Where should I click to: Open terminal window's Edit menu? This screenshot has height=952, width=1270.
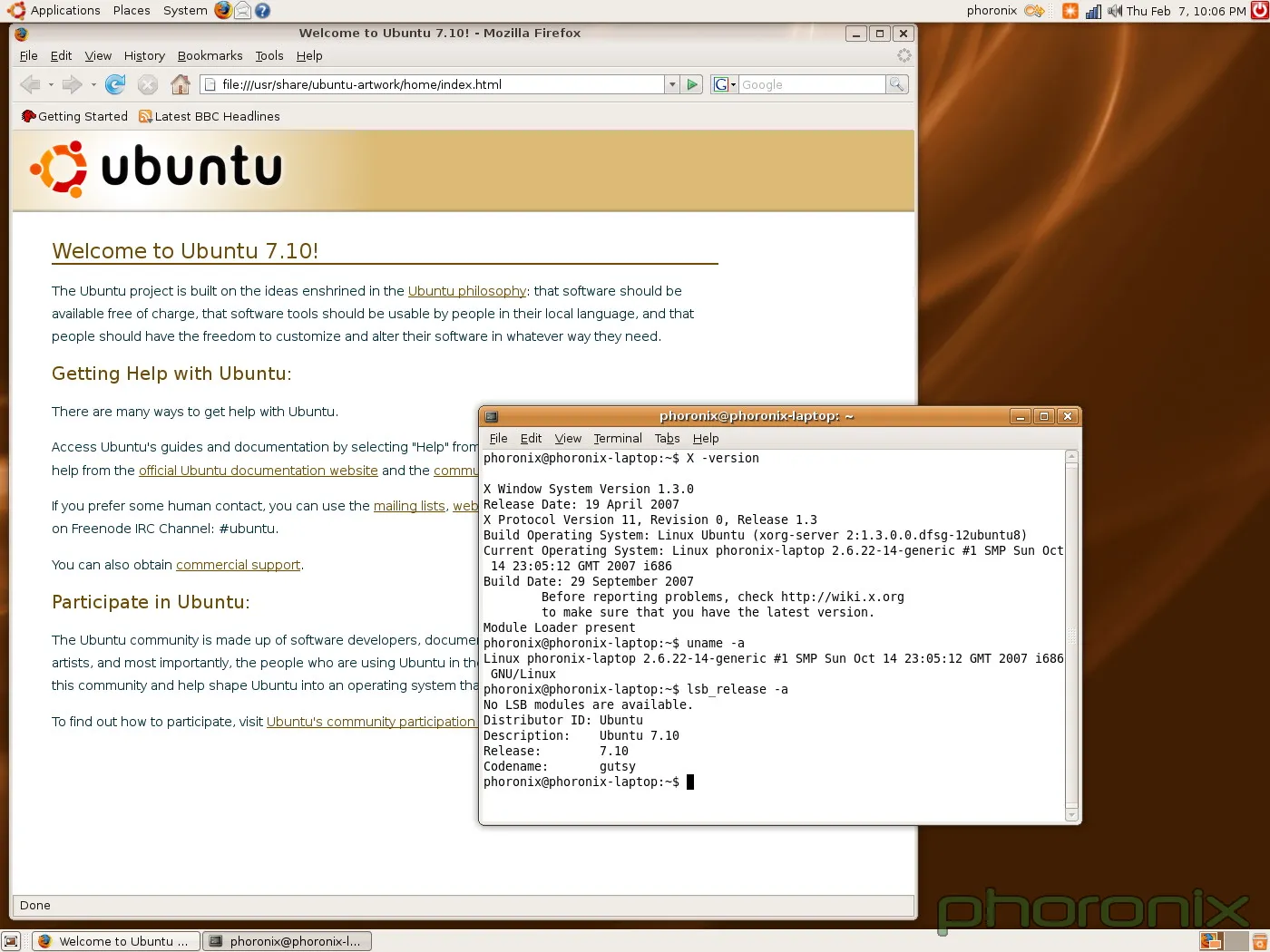pos(531,438)
